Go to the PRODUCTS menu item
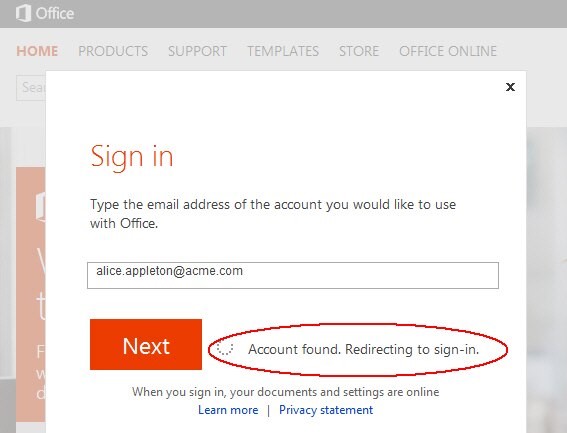The height and width of the screenshot is (433, 567). click(x=113, y=51)
